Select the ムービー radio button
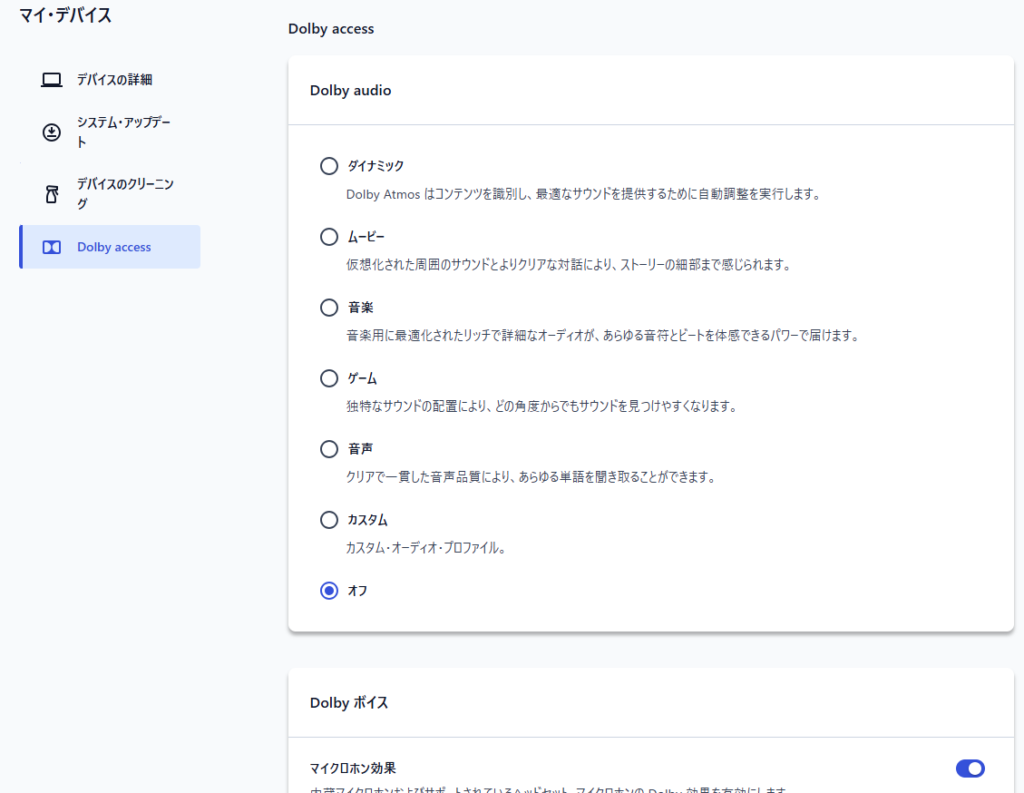Viewport: 1024px width, 793px height. tap(329, 237)
